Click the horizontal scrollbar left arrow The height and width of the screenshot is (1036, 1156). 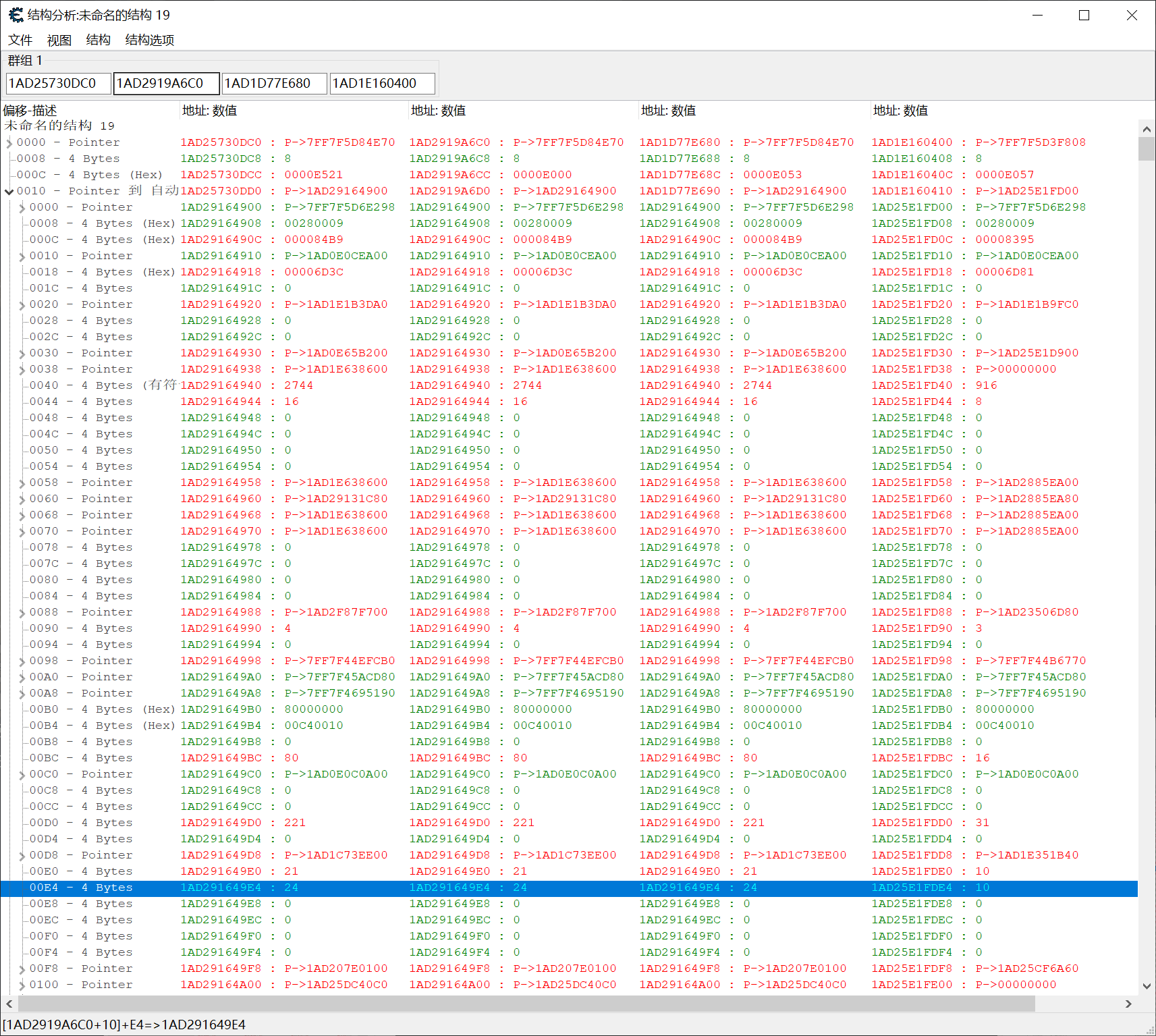(x=8, y=1004)
